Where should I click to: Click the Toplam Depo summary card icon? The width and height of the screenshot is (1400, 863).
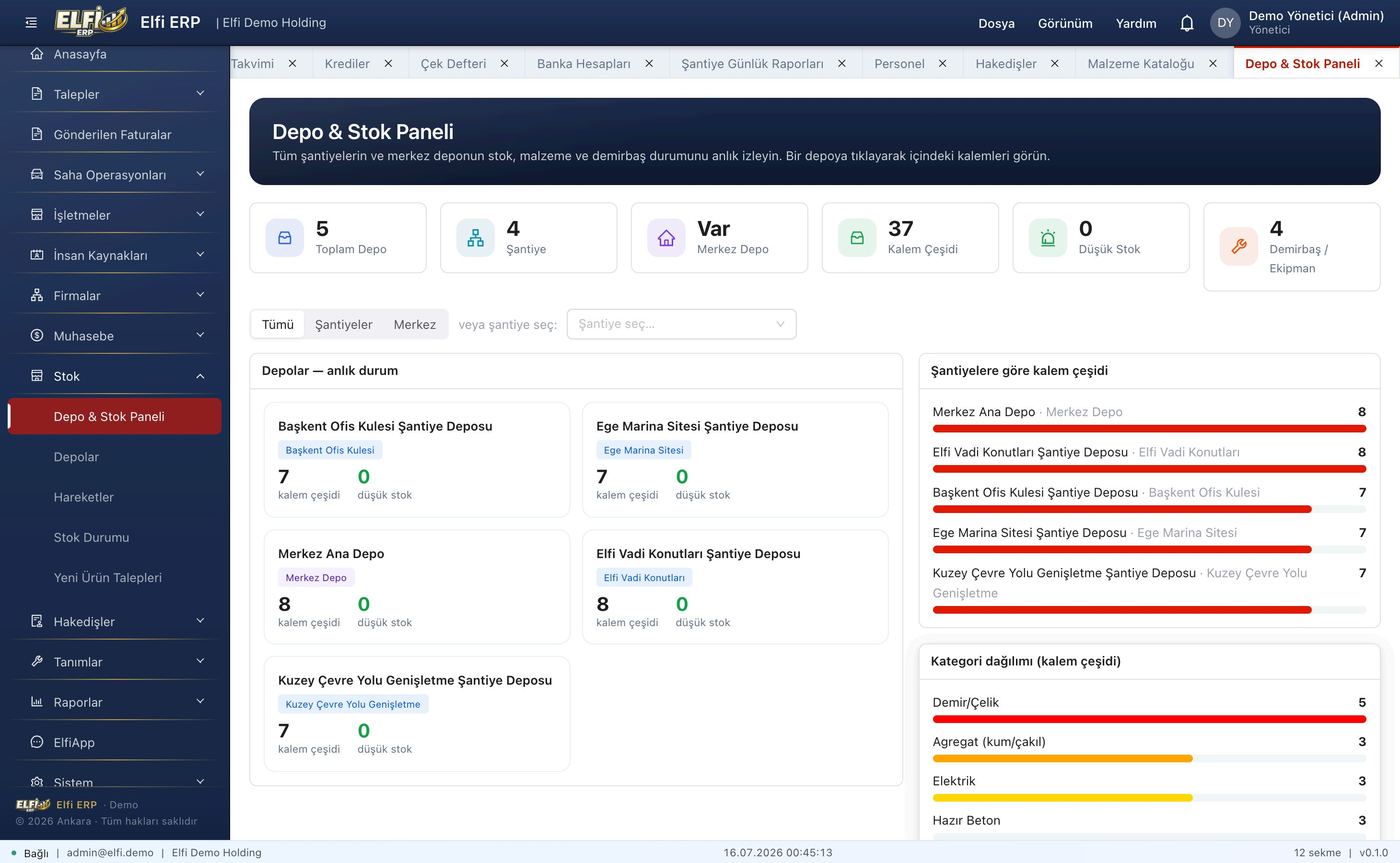(x=285, y=238)
